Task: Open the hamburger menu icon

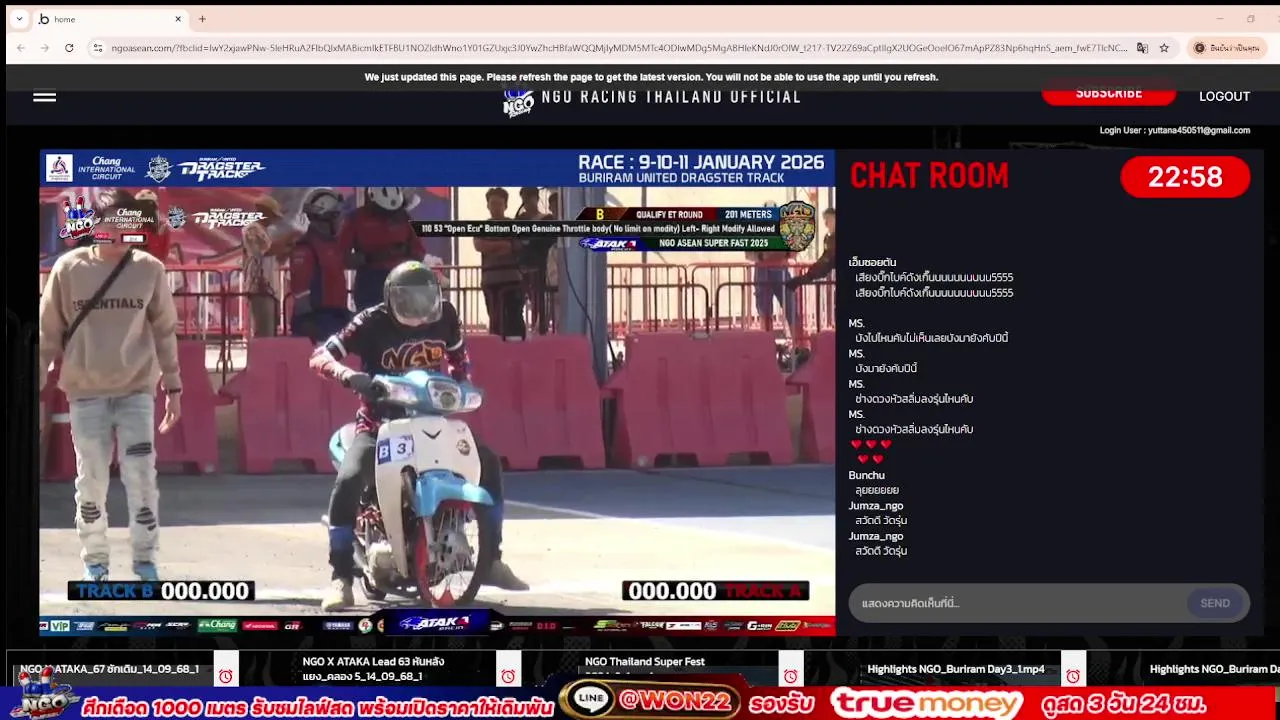Action: tap(44, 97)
